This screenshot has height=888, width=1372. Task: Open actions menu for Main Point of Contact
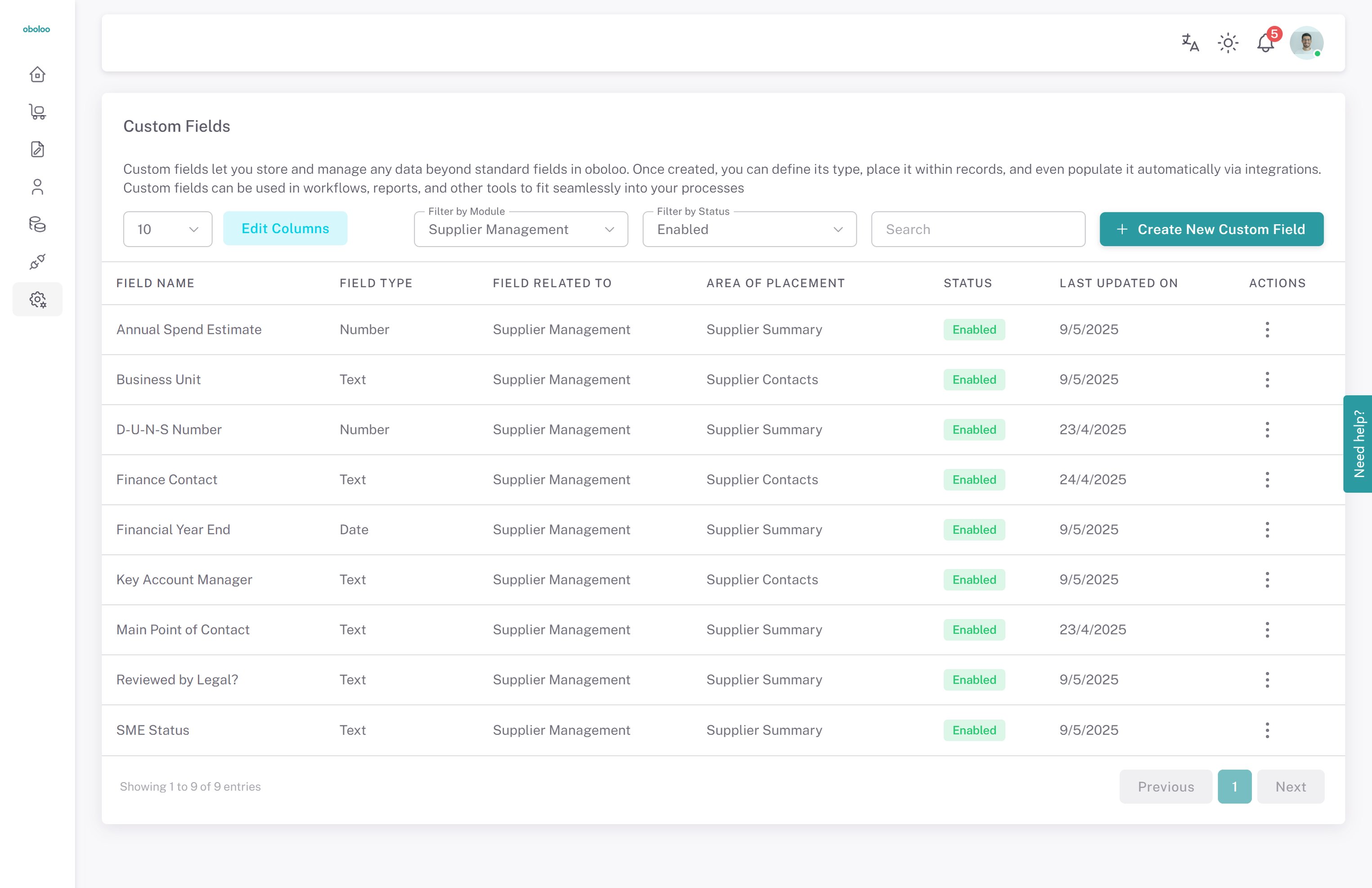point(1267,630)
